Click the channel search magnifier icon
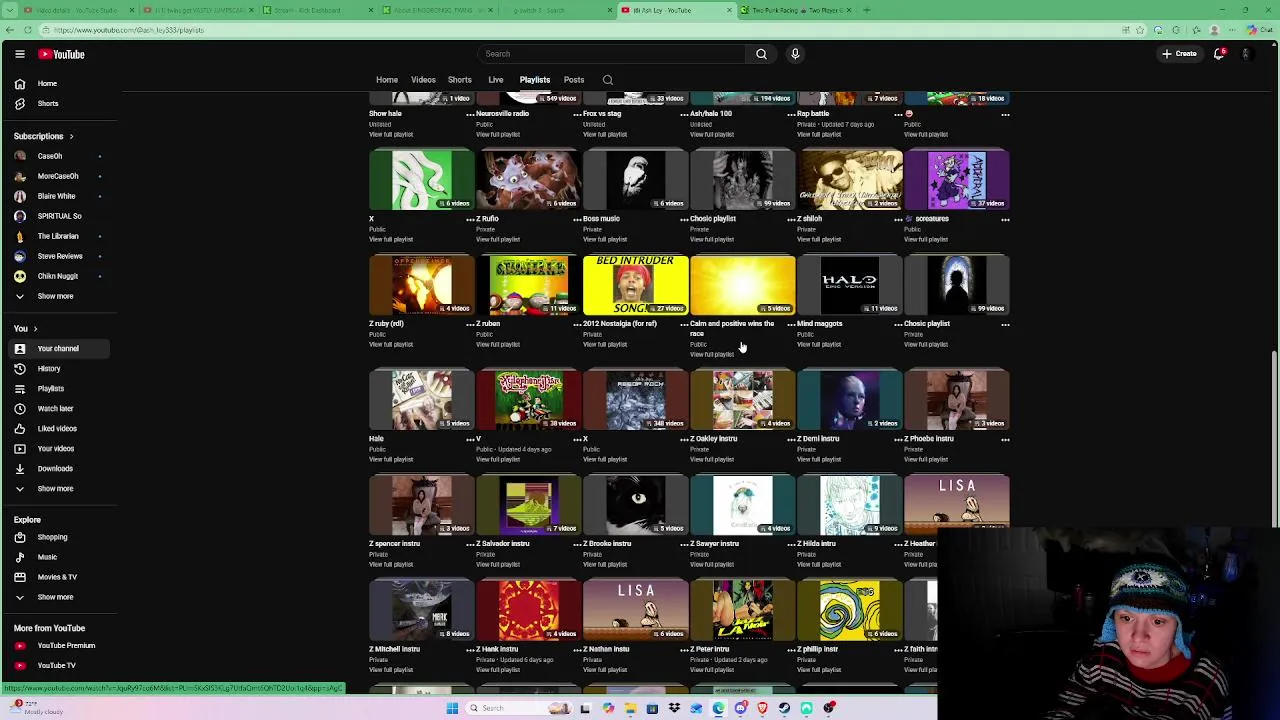The width and height of the screenshot is (1280, 720). point(607,80)
